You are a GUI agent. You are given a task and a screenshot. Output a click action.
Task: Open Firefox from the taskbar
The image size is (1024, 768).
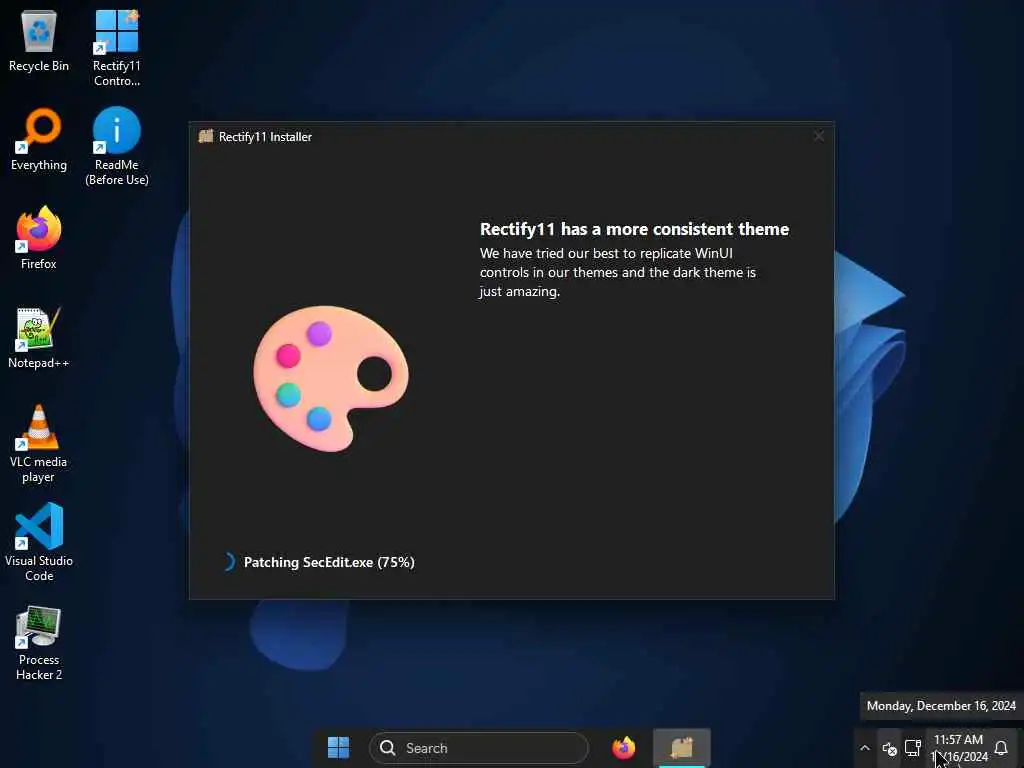pyautogui.click(x=624, y=747)
